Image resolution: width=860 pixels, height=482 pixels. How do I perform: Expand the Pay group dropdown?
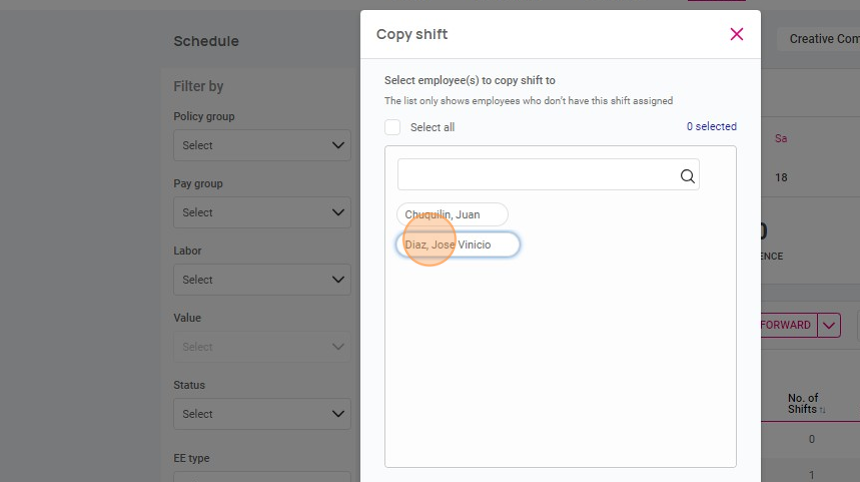261,213
